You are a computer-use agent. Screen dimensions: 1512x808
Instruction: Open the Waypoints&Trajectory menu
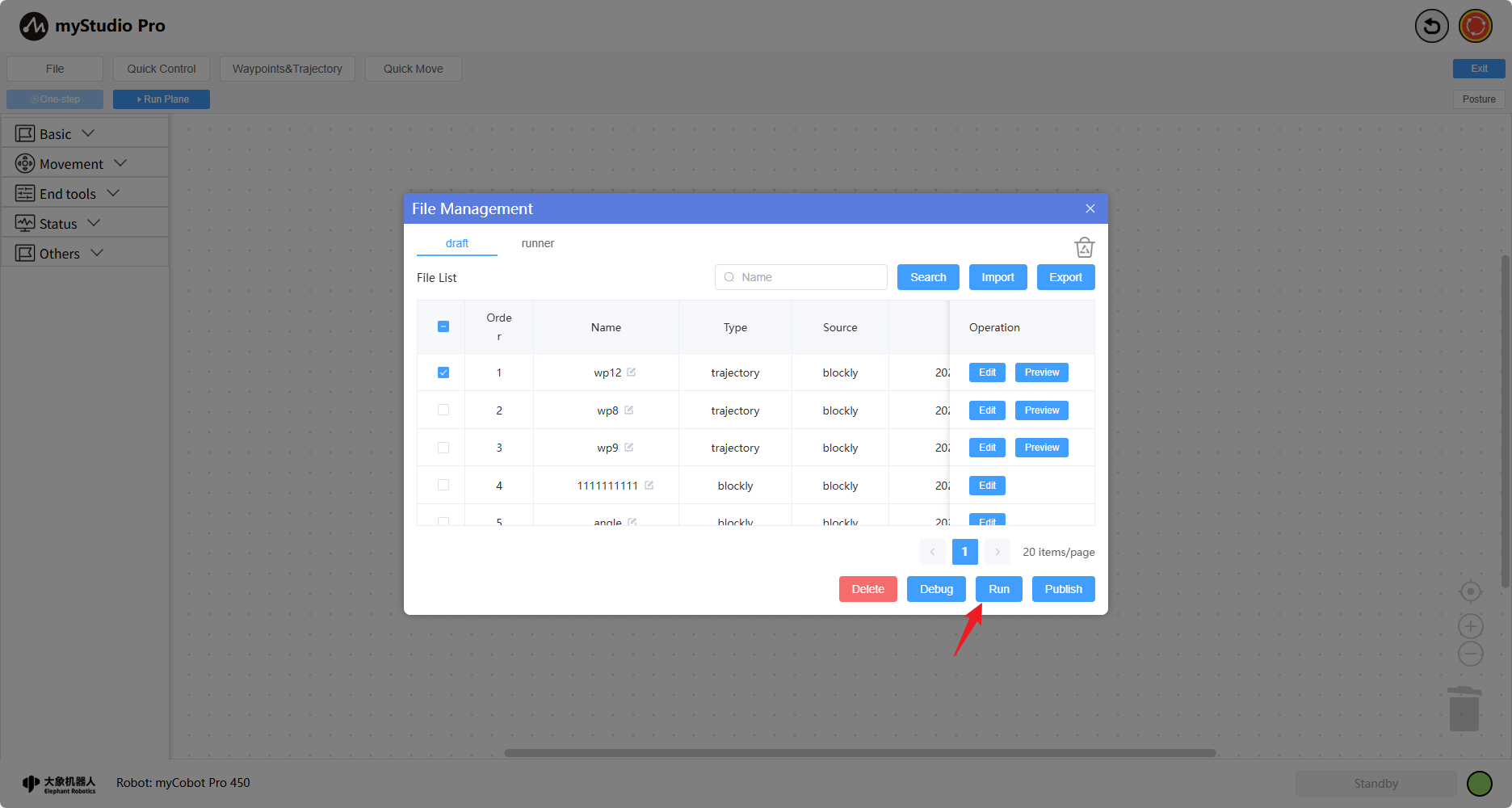click(x=287, y=69)
